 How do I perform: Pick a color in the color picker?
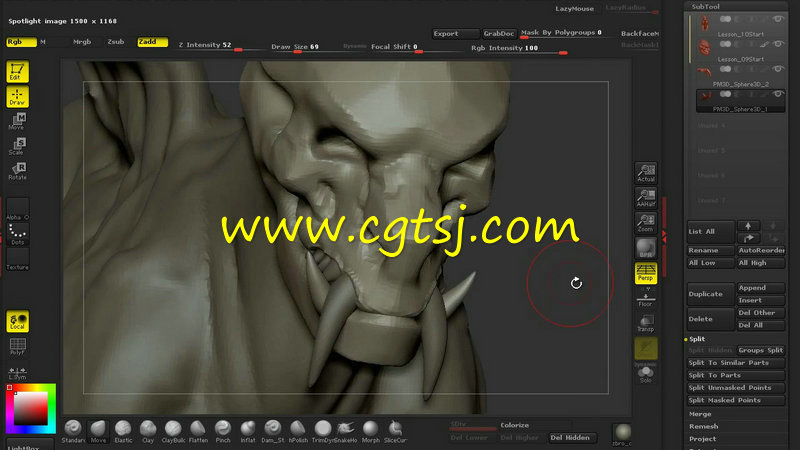coord(31,409)
